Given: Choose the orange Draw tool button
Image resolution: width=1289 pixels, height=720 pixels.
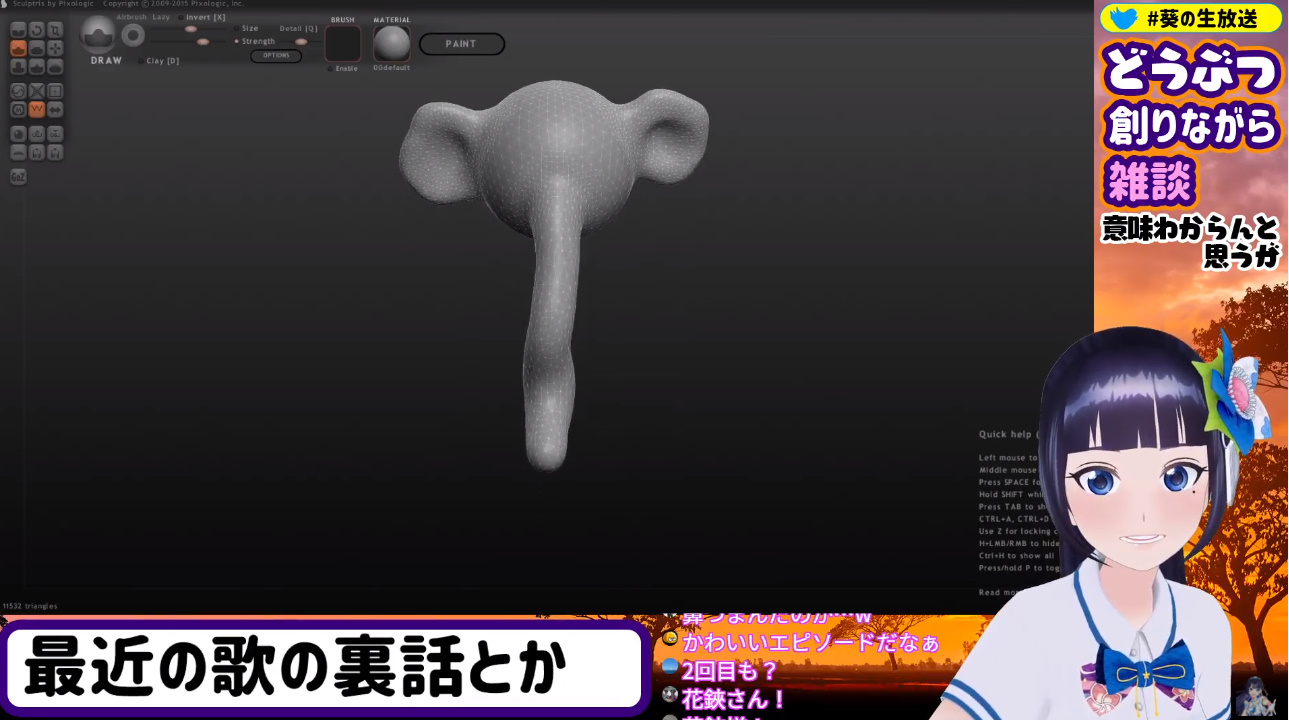Looking at the screenshot, I should click(x=18, y=48).
